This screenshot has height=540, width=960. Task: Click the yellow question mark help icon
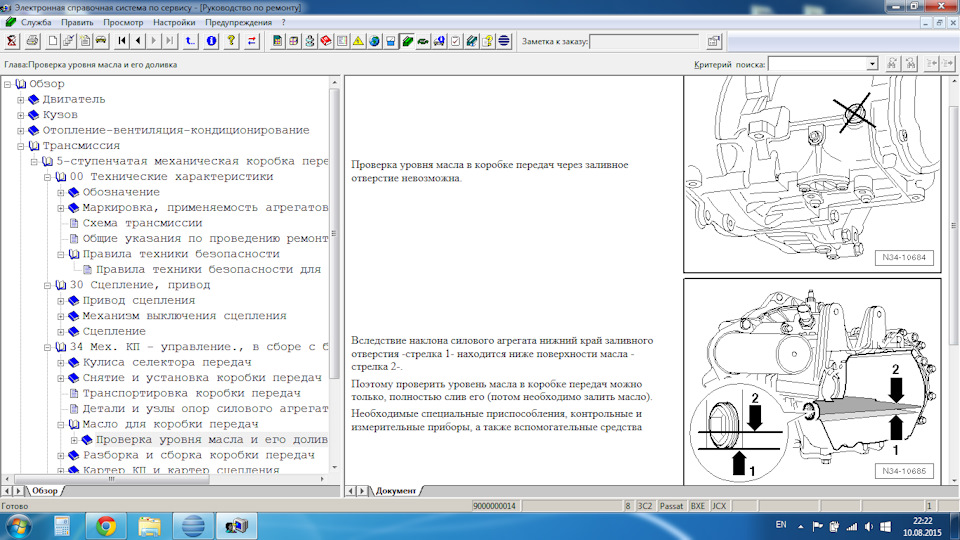click(x=231, y=41)
